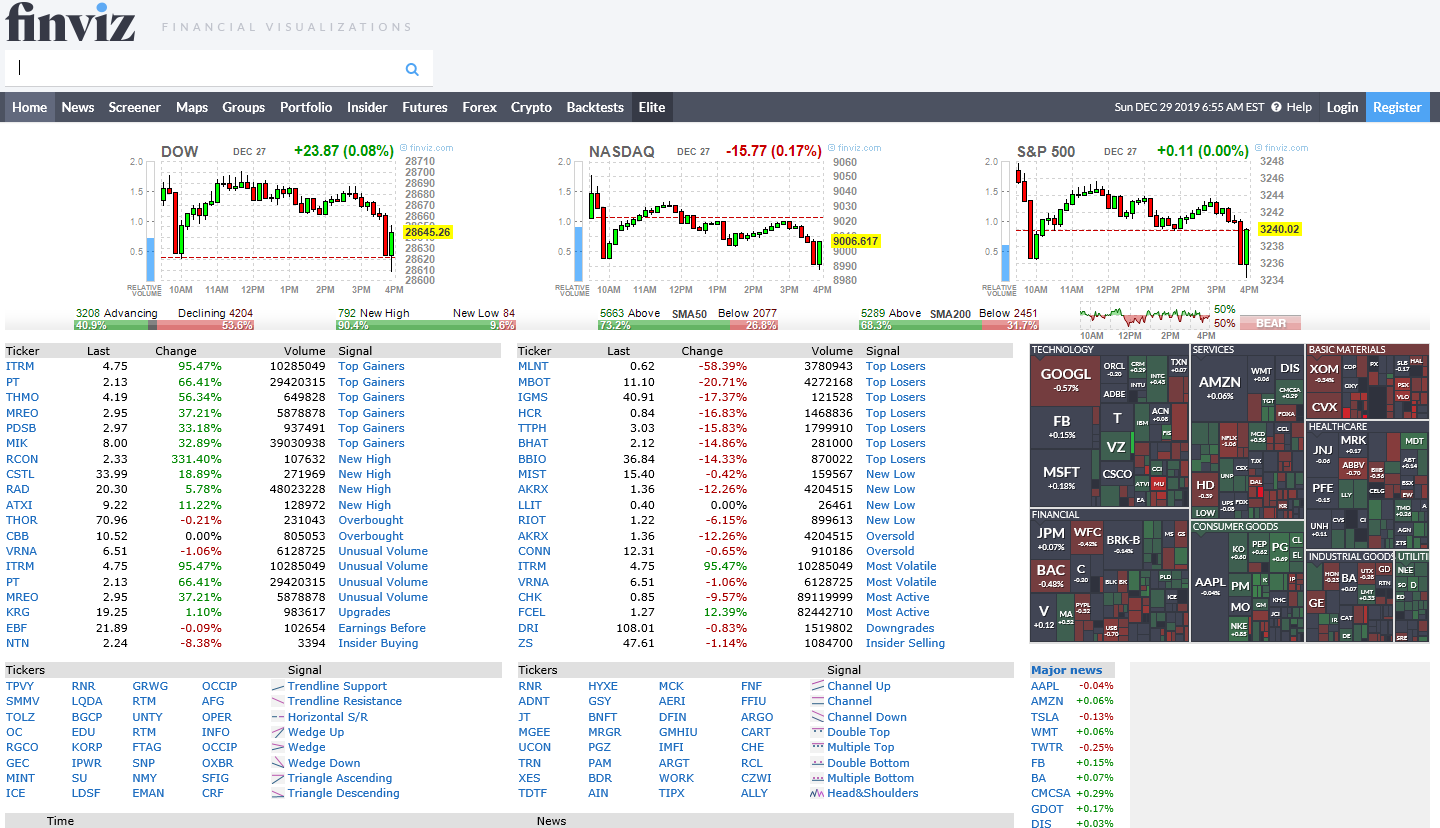Click the Earnings Before signal link
The height and width of the screenshot is (828, 1440).
click(x=382, y=628)
